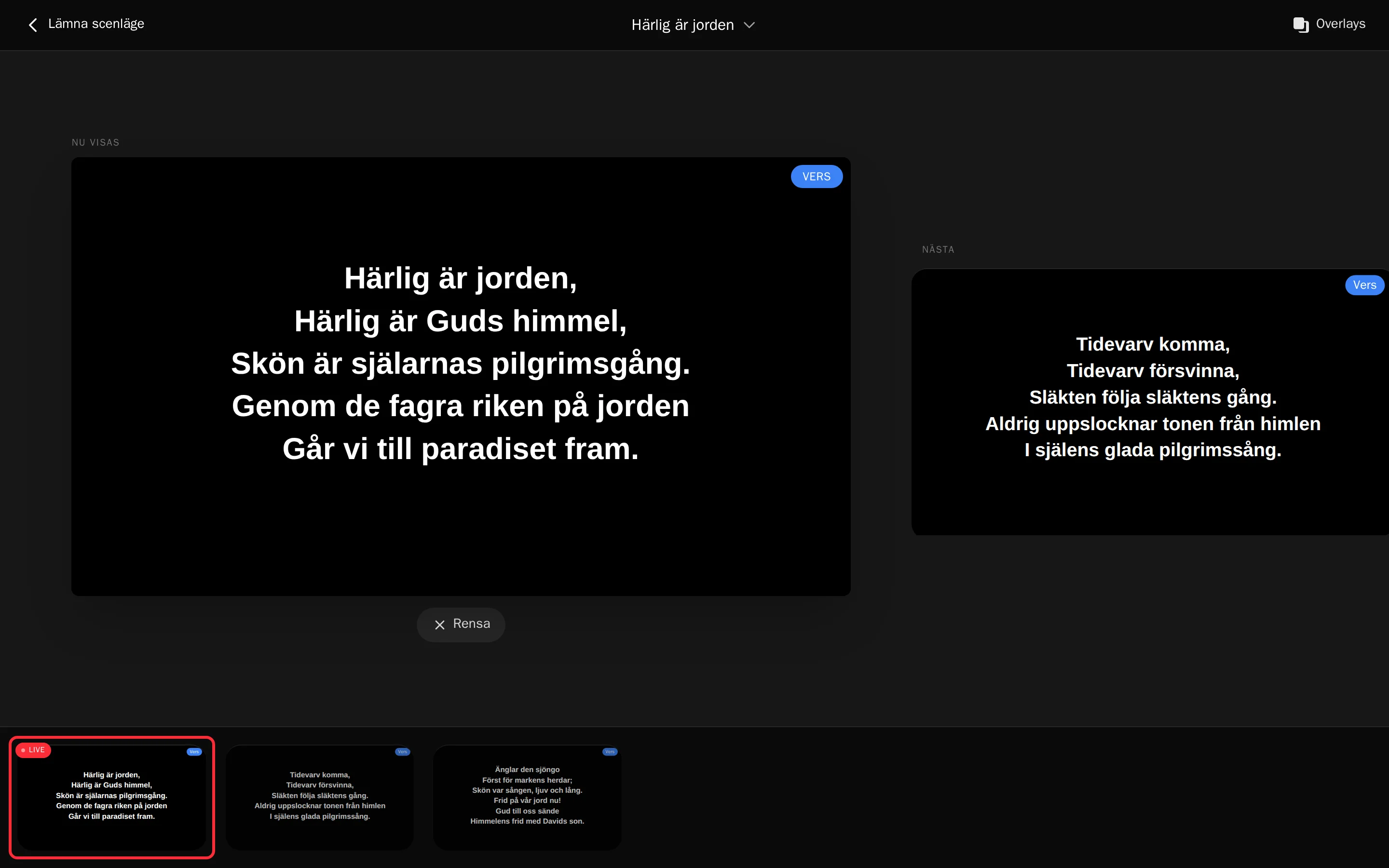Screen dimensions: 1389x868
Task: Click the Rensa button to clear output
Action: (x=461, y=624)
